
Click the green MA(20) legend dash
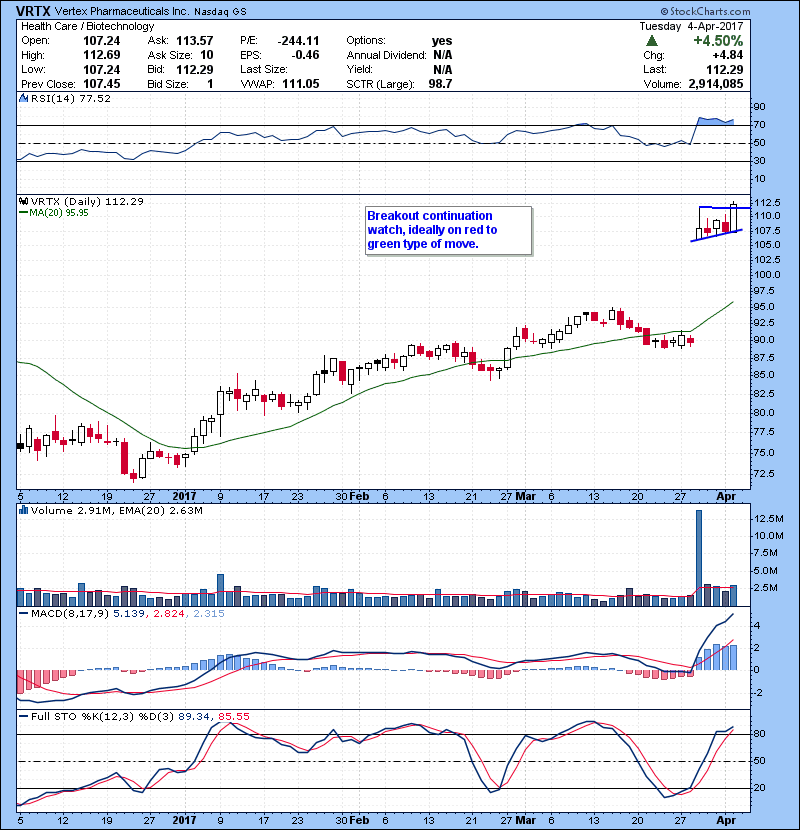pos(23,213)
